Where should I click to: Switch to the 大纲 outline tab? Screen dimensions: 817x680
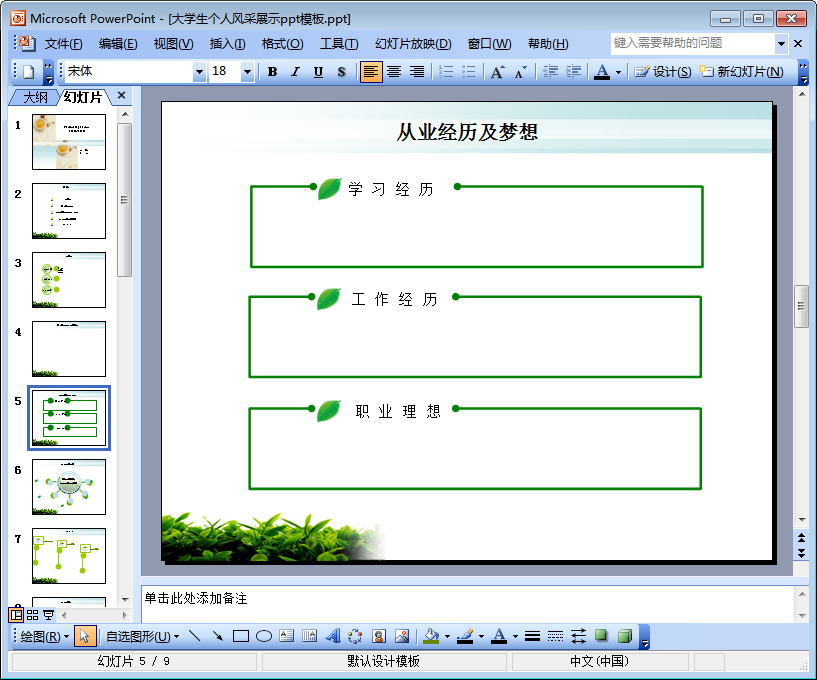click(x=34, y=97)
